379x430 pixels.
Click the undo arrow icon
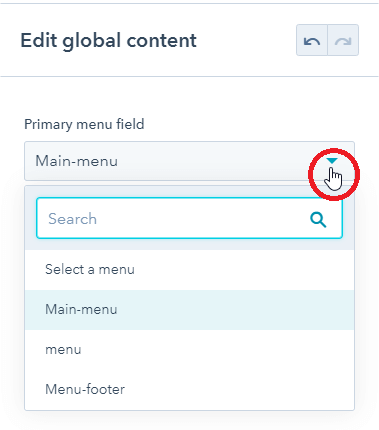point(312,41)
